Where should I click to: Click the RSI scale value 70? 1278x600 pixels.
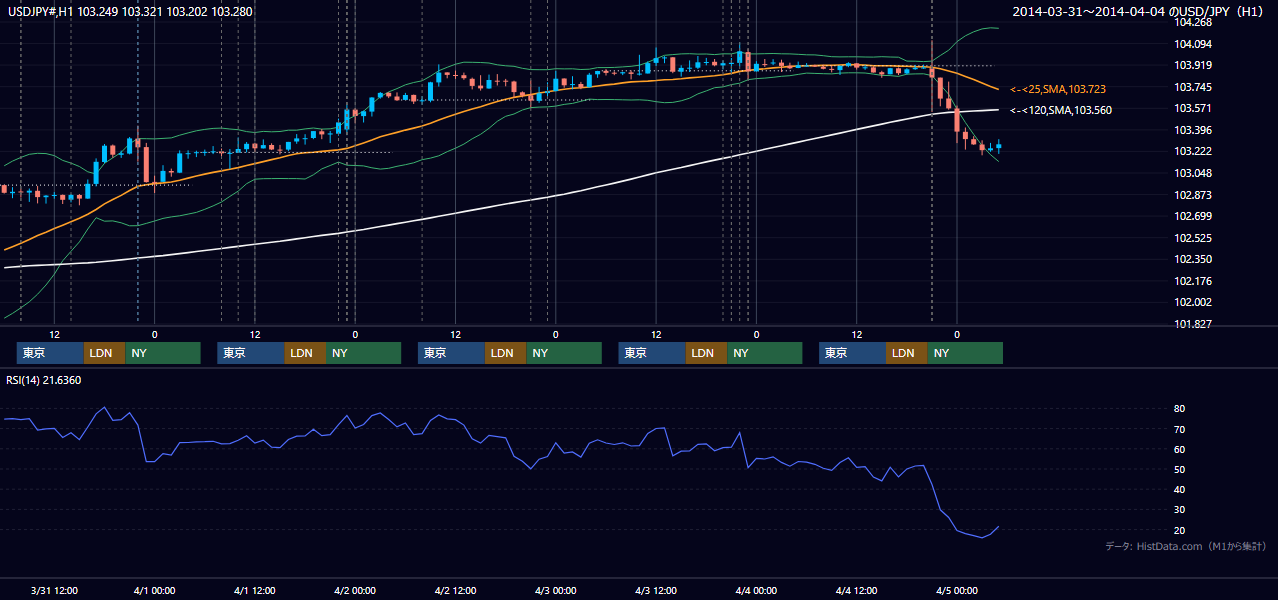click(1180, 429)
